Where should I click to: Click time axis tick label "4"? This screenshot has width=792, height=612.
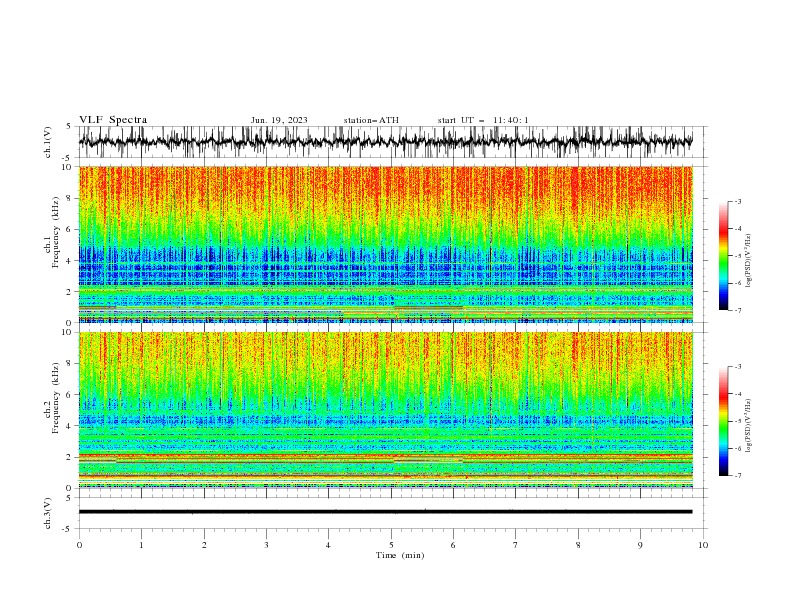[x=328, y=545]
